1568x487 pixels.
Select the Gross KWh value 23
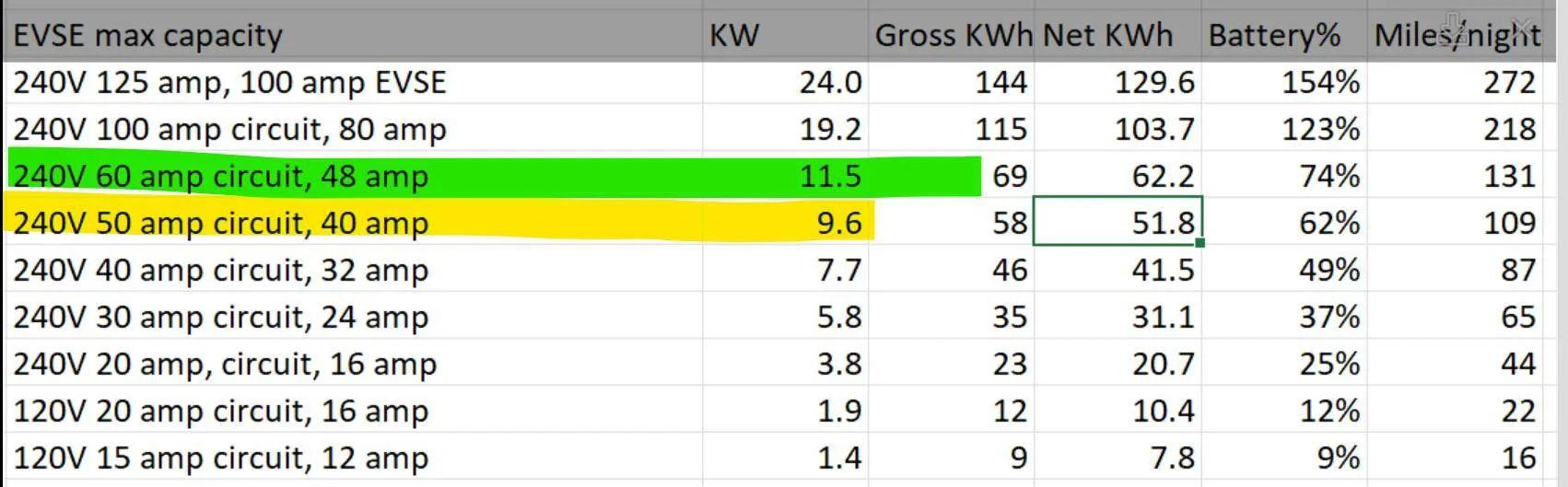click(1010, 365)
